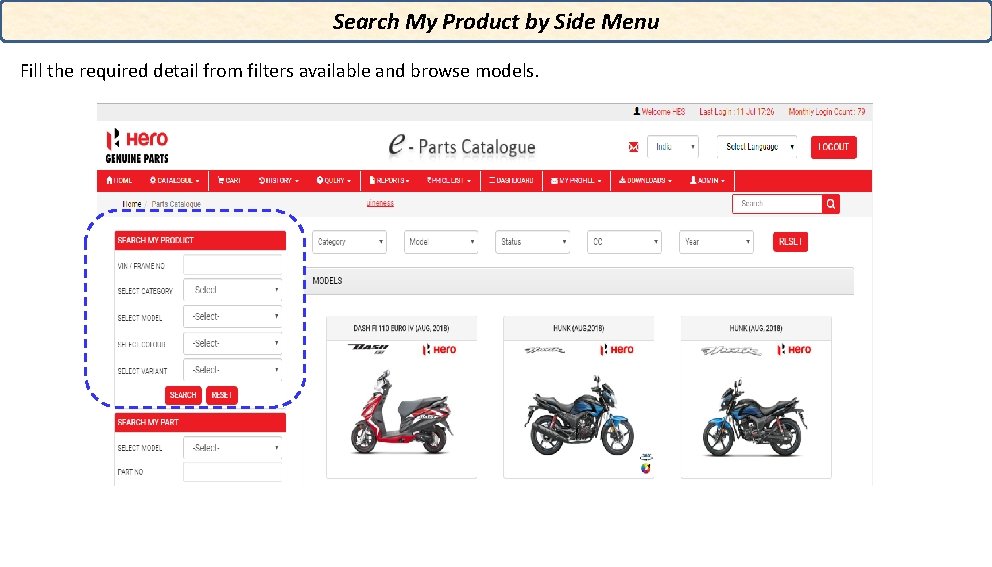The image size is (992, 567).
Task: Click the Models section header
Action: coord(581,280)
